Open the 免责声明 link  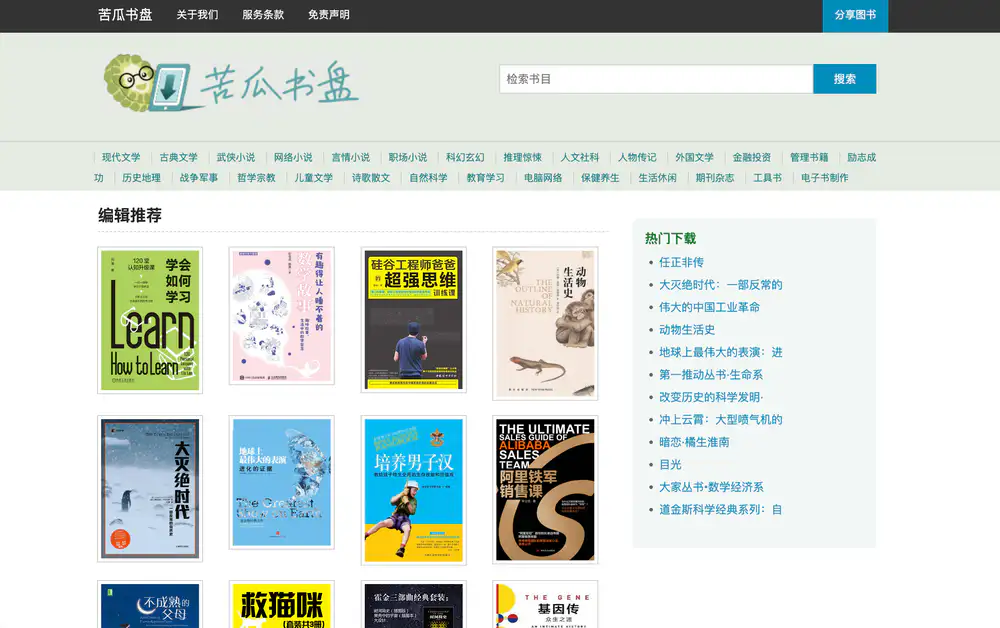[328, 15]
